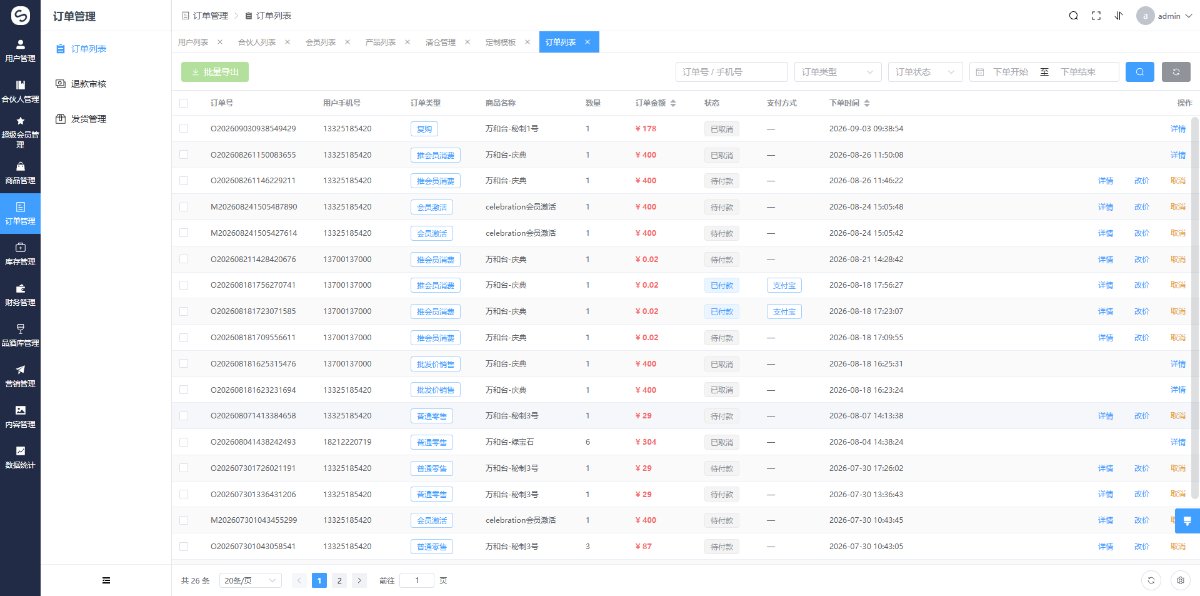Click 取消 for order M202608241505487890

pyautogui.click(x=1178, y=206)
